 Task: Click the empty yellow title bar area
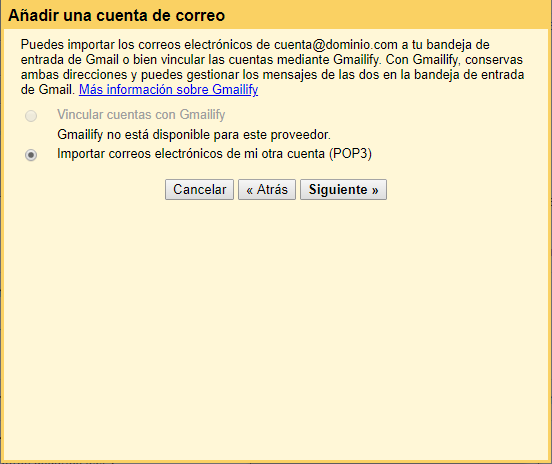point(387,15)
